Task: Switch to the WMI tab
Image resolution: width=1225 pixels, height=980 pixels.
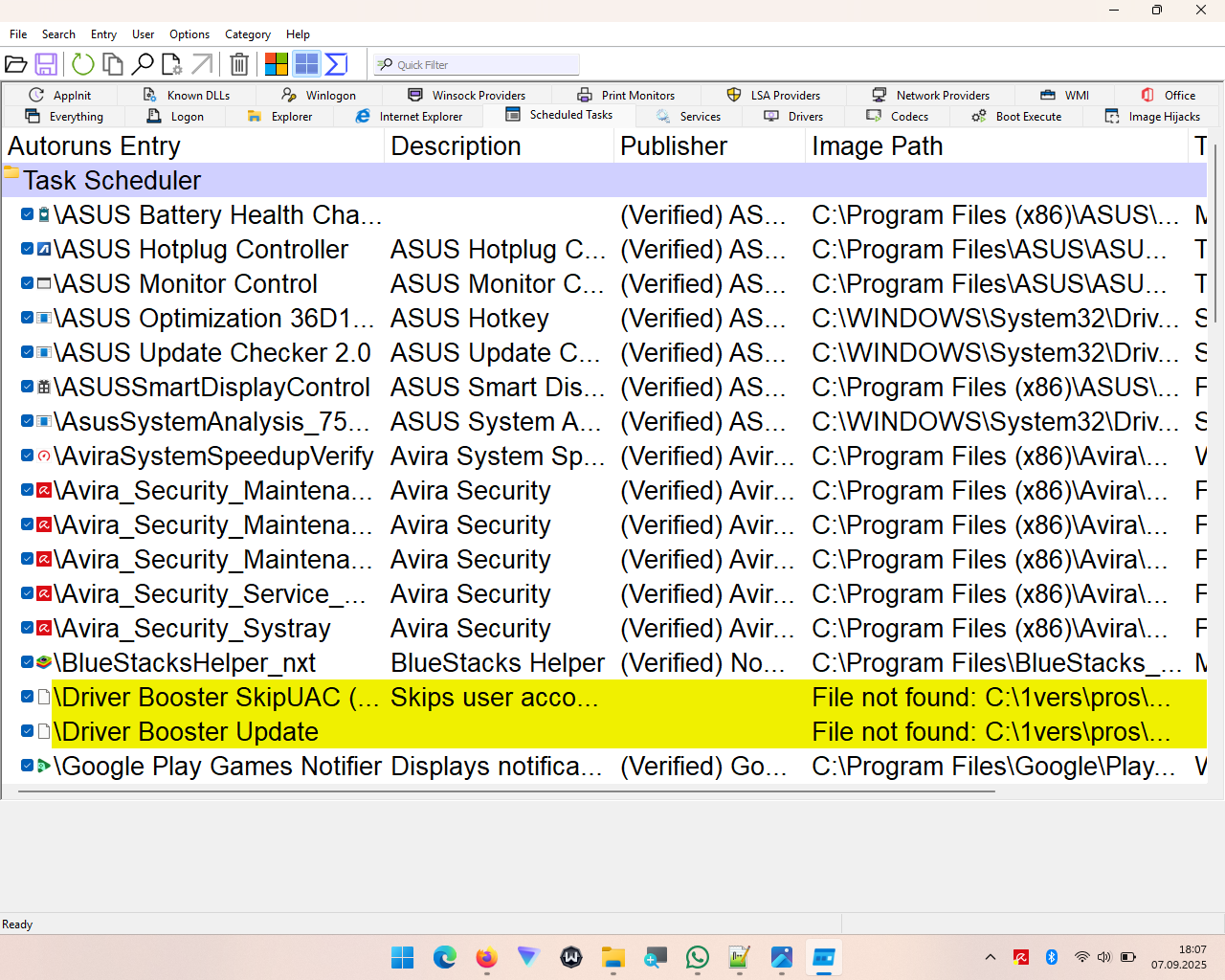Action: (x=1064, y=95)
